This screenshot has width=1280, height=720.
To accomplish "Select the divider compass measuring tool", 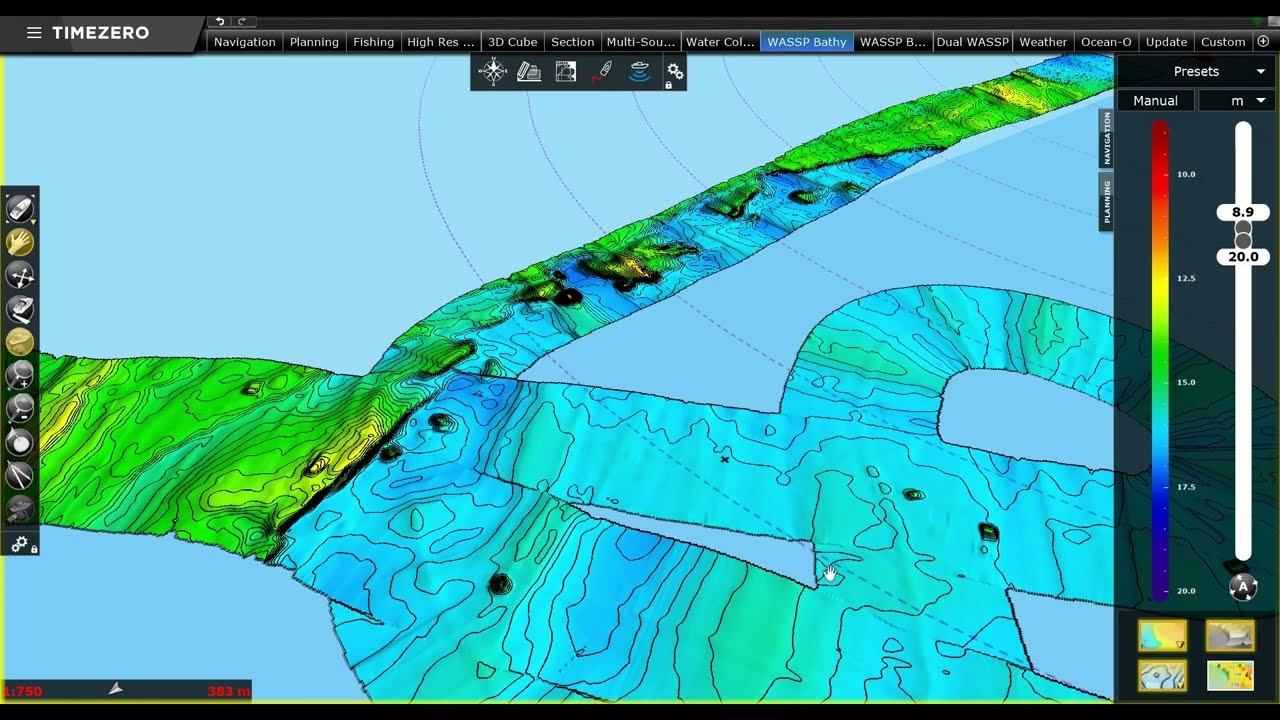I will tap(20, 476).
